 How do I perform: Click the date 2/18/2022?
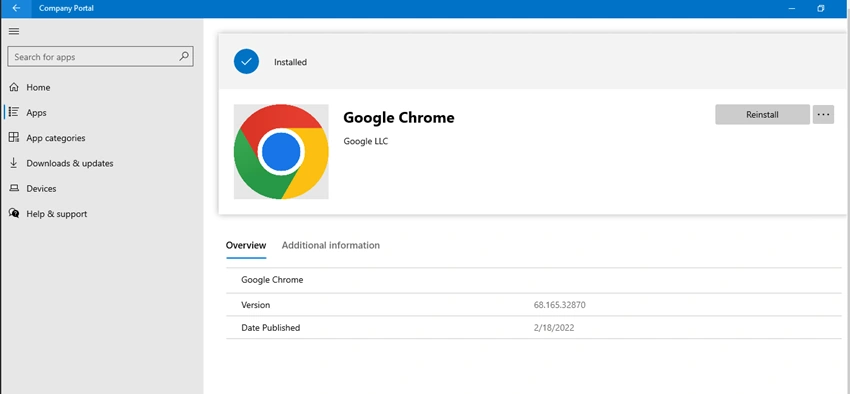point(554,327)
